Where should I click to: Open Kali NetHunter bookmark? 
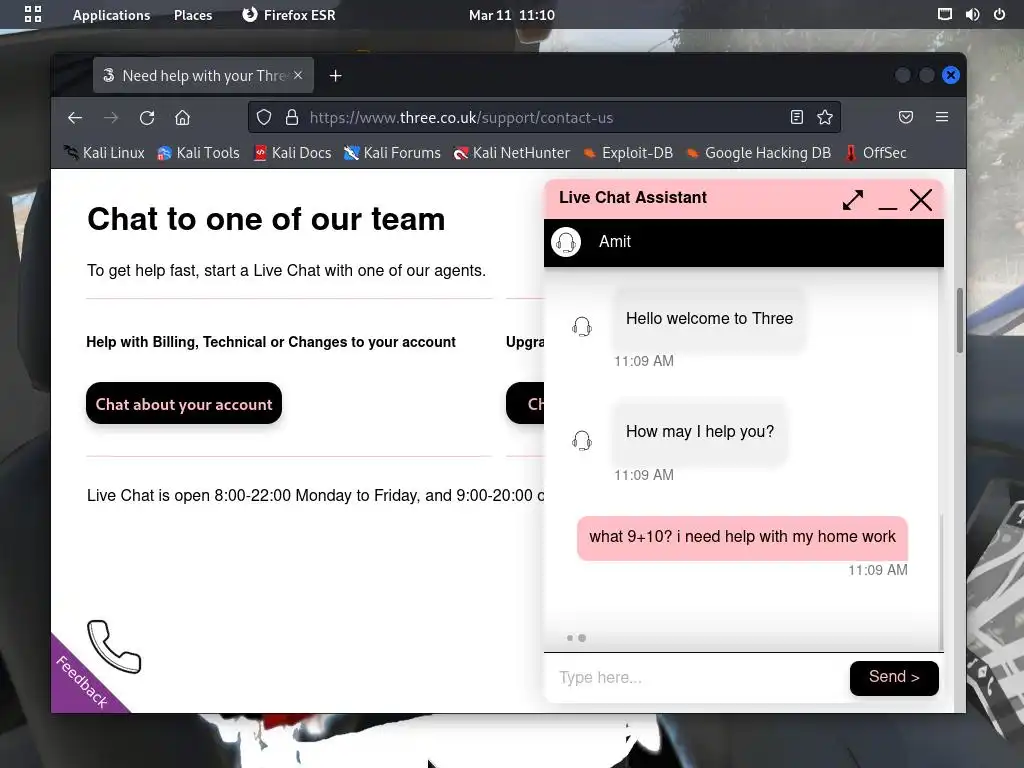click(512, 153)
